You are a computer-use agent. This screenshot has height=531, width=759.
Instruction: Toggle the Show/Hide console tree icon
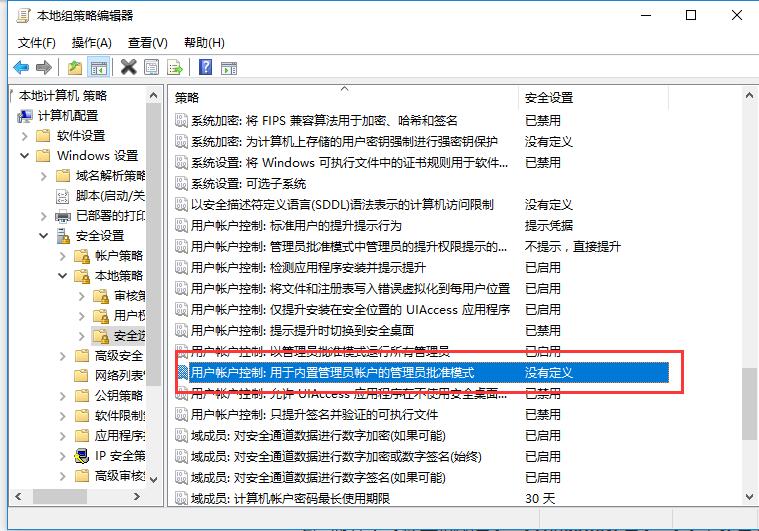98,67
